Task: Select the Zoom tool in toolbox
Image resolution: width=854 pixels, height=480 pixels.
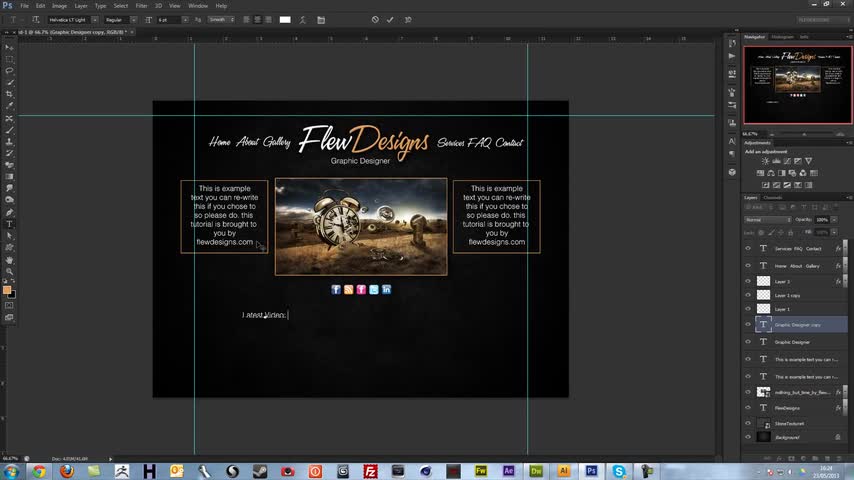Action: click(10, 271)
